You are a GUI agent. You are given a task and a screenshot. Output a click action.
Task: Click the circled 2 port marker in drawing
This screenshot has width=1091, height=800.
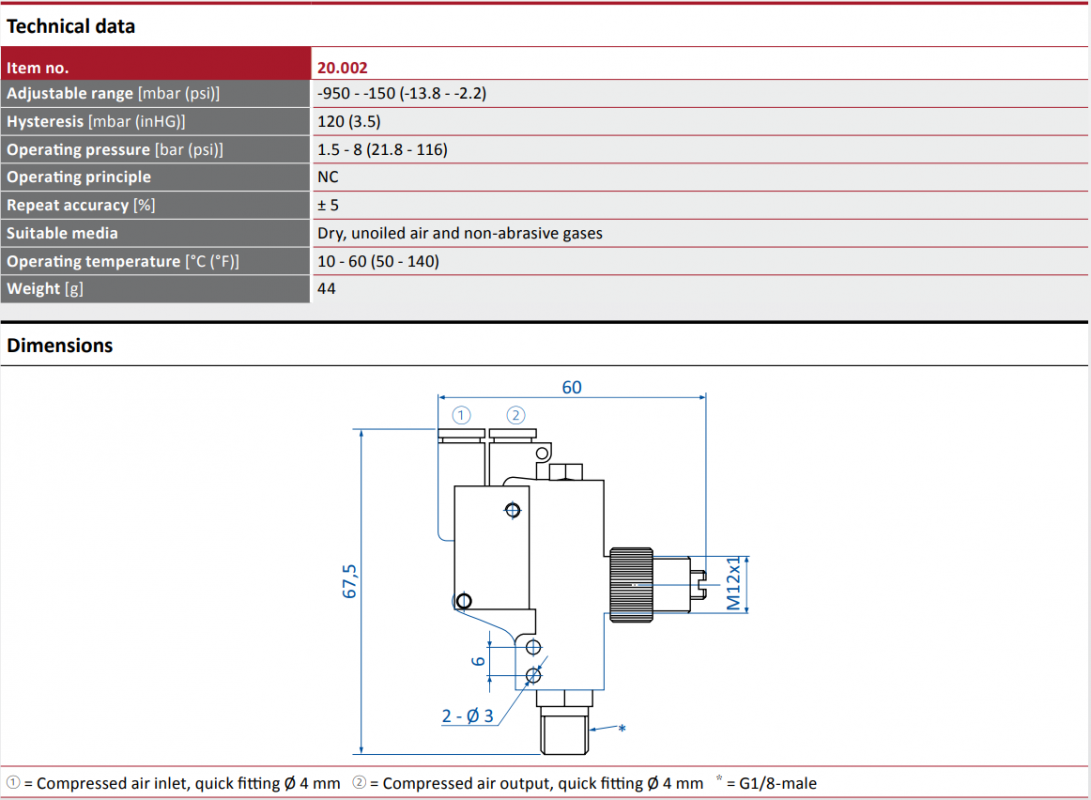pyautogui.click(x=516, y=415)
